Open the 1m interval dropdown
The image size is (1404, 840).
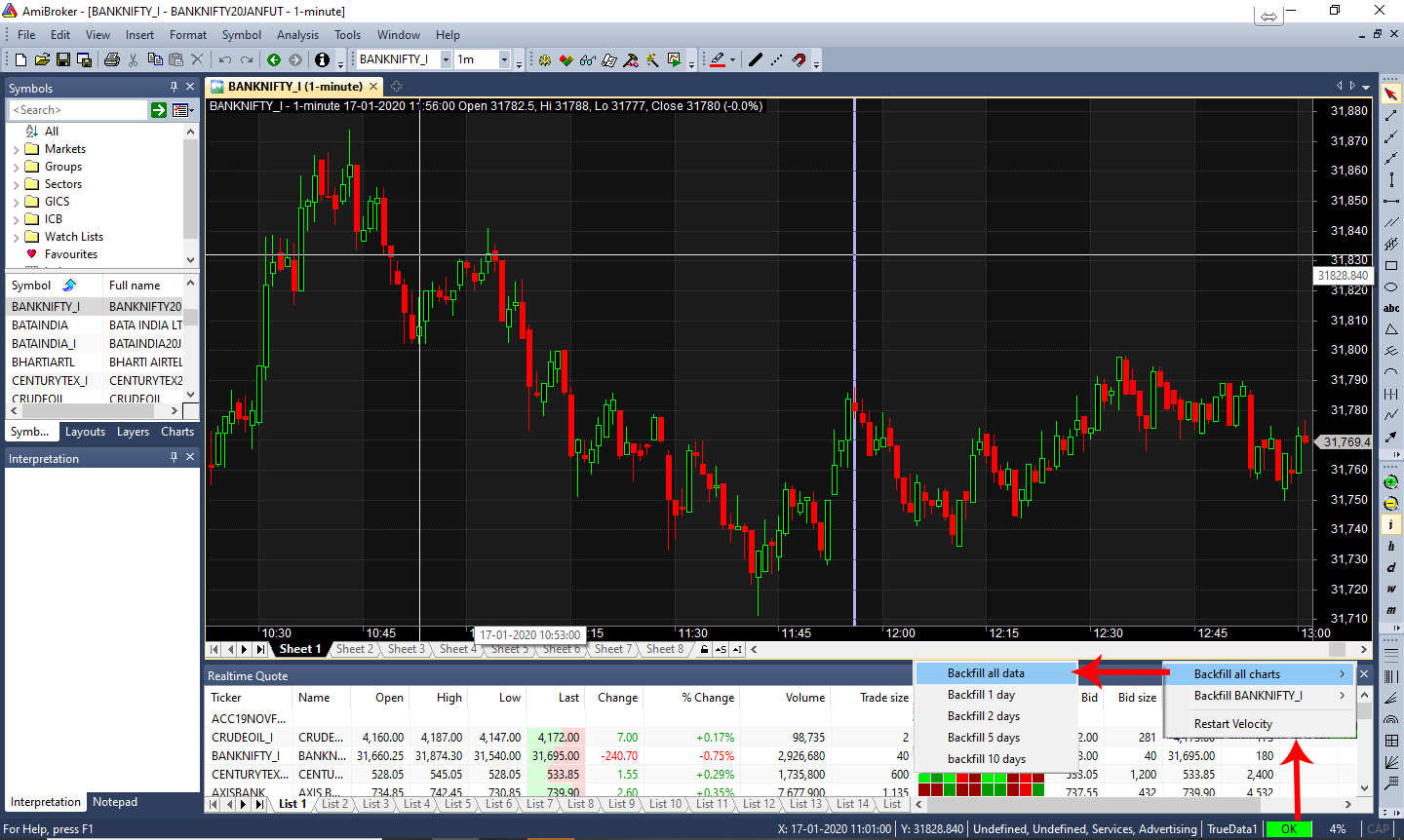[x=504, y=59]
